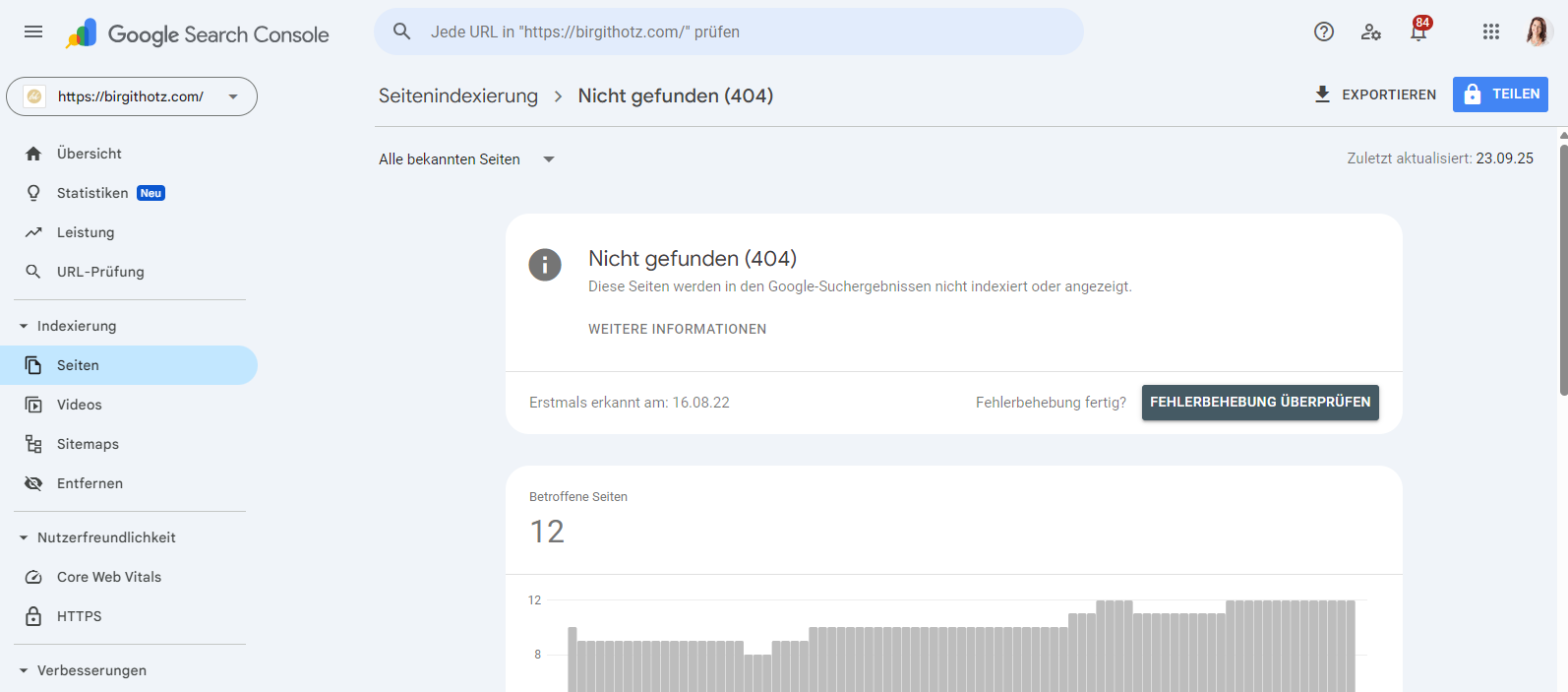Open Core Web Vitals report
The width and height of the screenshot is (1568, 692).
point(108,577)
